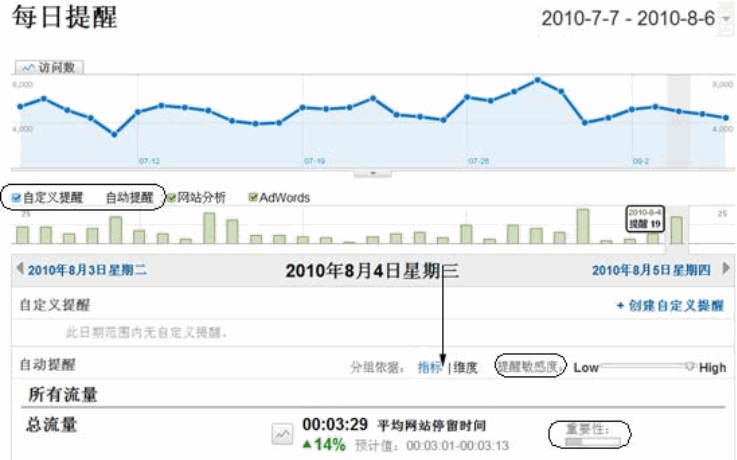Click the small graph icon beside 00:03:29

[283, 433]
